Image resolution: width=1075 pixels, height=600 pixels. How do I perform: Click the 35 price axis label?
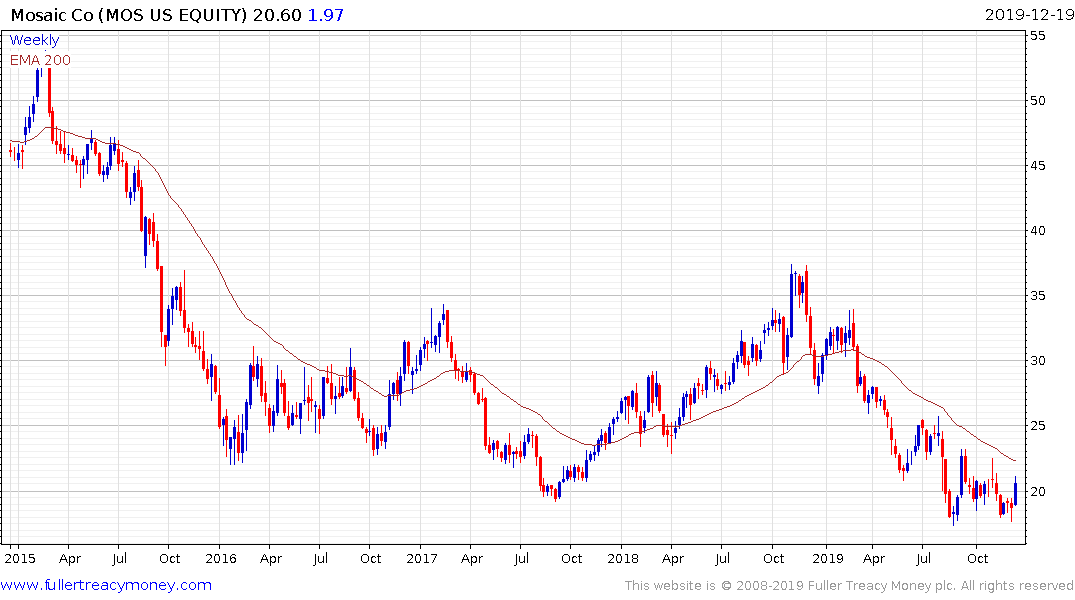[x=1038, y=296]
